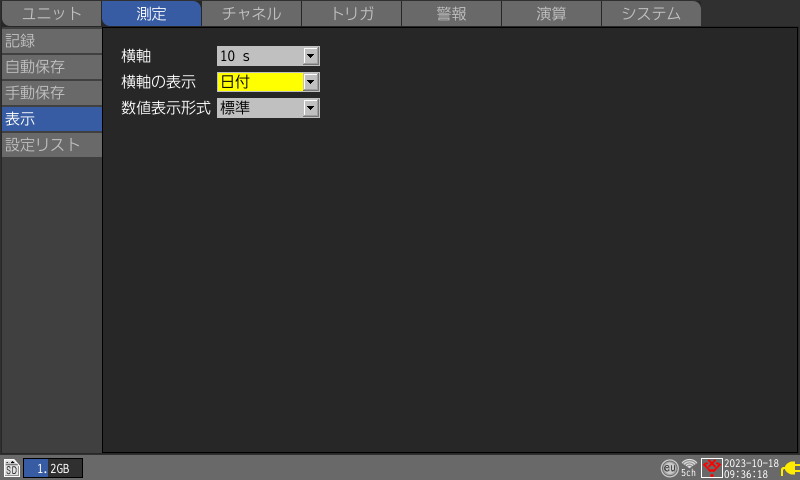Open the トリガ tab
Image resolution: width=800 pixels, height=480 pixels.
click(352, 13)
